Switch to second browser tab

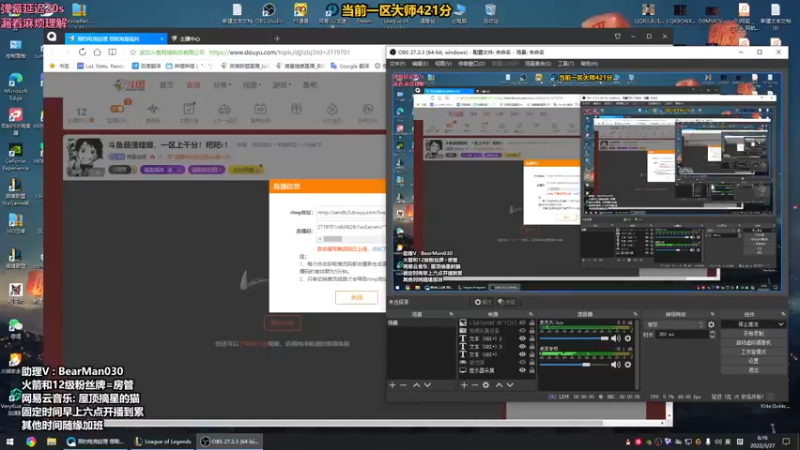(x=217, y=39)
